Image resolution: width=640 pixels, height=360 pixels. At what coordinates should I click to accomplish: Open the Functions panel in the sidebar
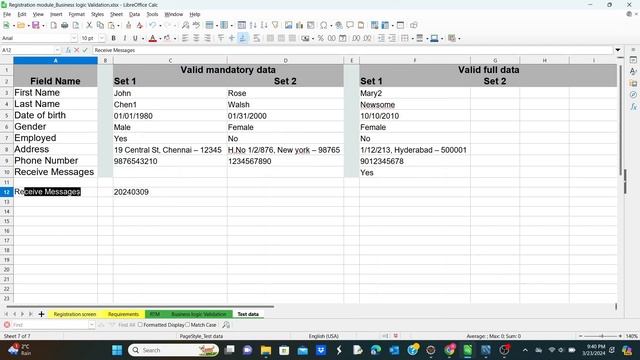633,107
